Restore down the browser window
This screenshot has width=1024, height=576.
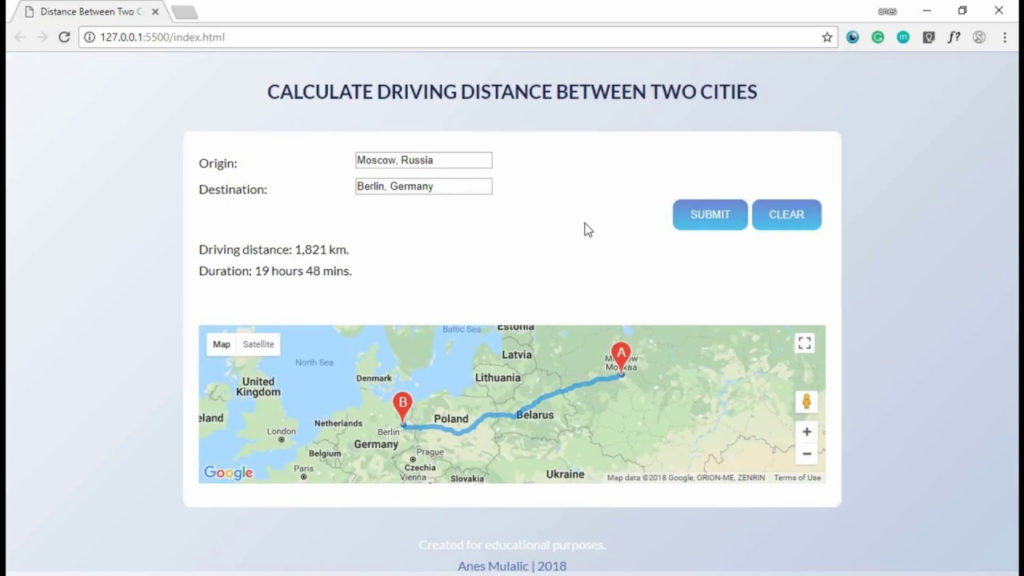coord(963,11)
